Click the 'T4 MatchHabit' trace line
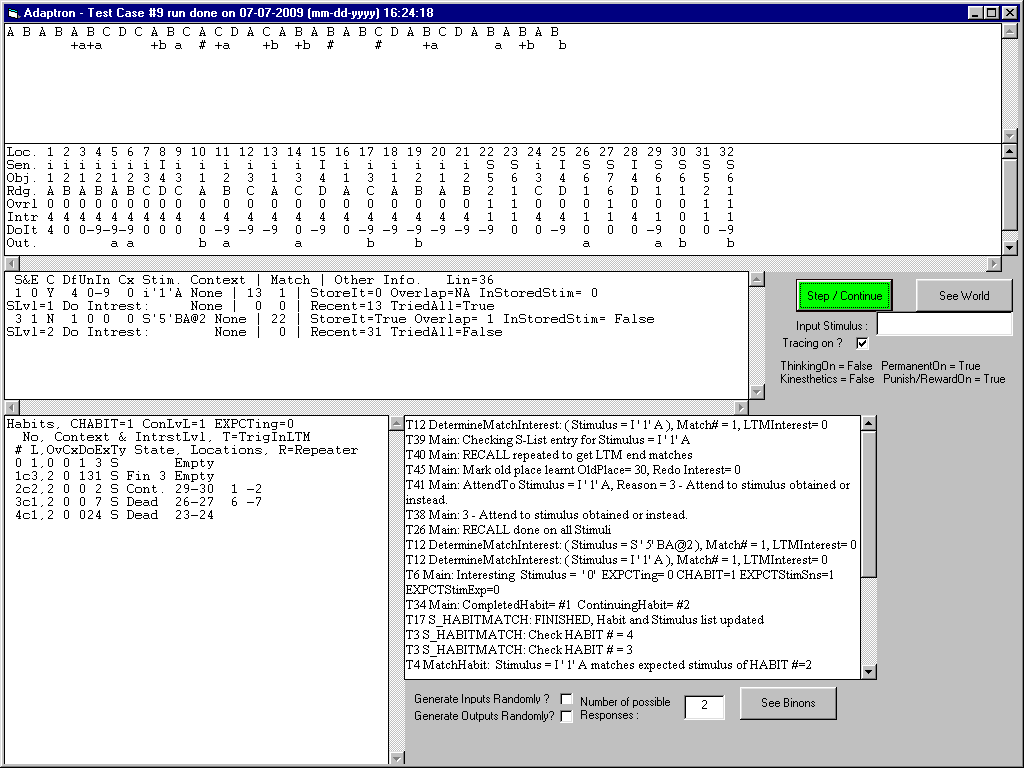The width and height of the screenshot is (1024, 768). [609, 665]
